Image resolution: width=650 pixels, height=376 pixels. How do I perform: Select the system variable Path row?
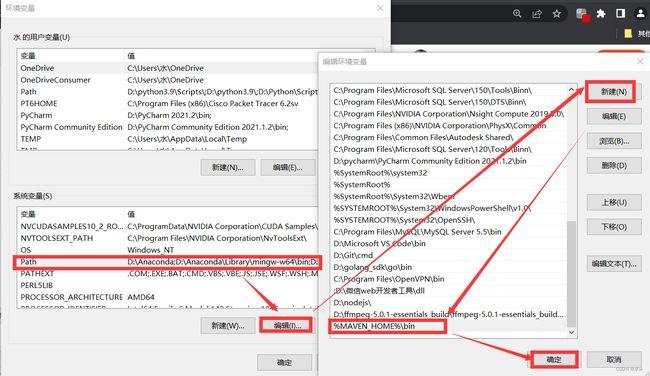coord(168,262)
